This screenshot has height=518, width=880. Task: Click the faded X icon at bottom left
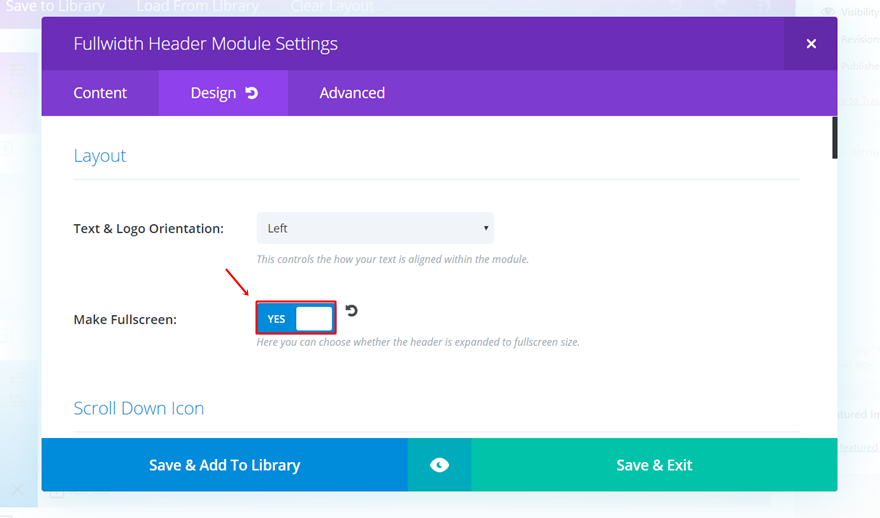tap(17, 490)
